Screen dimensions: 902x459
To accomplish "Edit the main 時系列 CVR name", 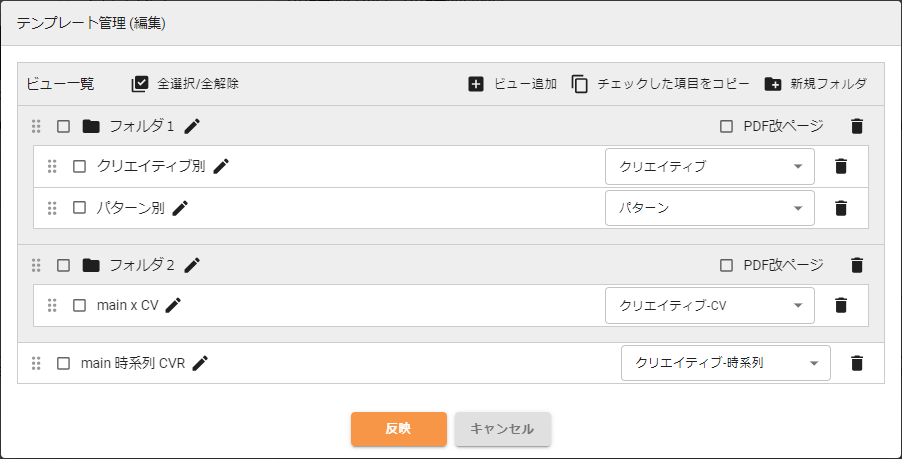I will click(x=200, y=363).
